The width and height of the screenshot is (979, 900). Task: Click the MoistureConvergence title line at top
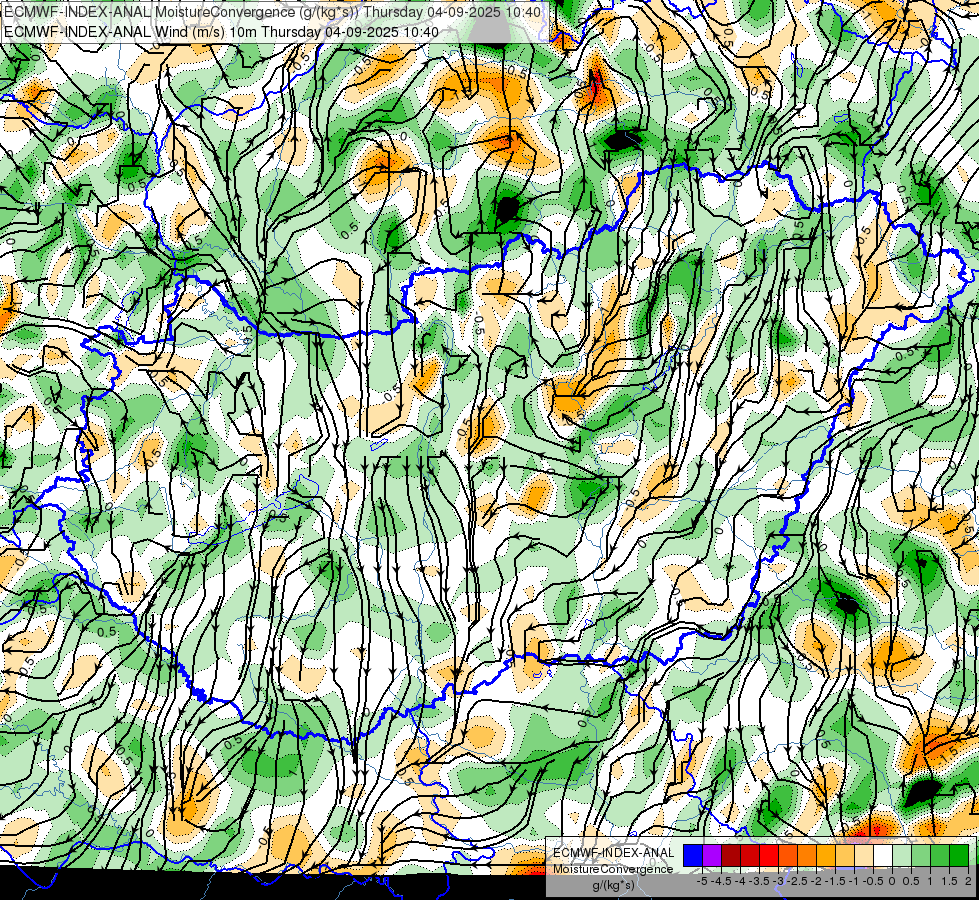point(272,12)
